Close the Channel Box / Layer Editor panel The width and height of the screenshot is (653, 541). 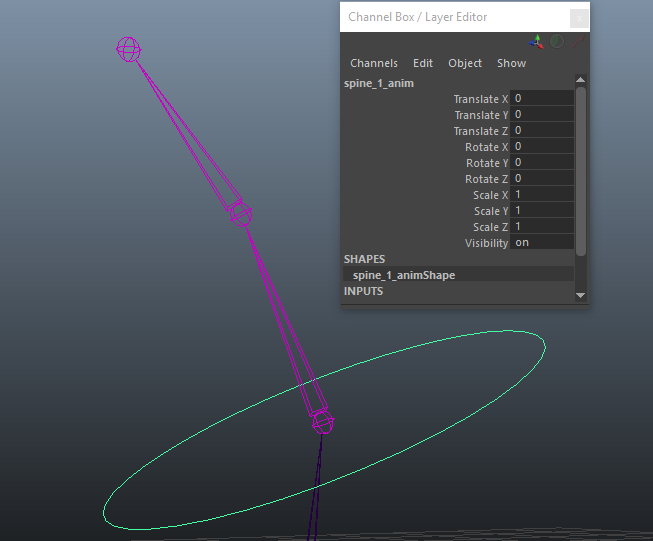578,18
